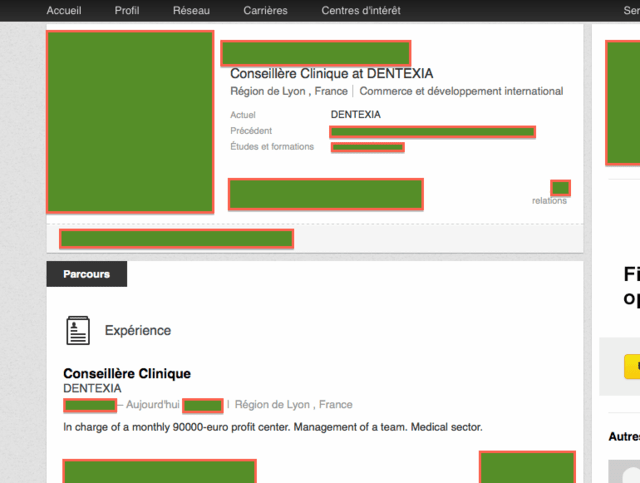Switch to the Parcours tab

[x=86, y=273]
